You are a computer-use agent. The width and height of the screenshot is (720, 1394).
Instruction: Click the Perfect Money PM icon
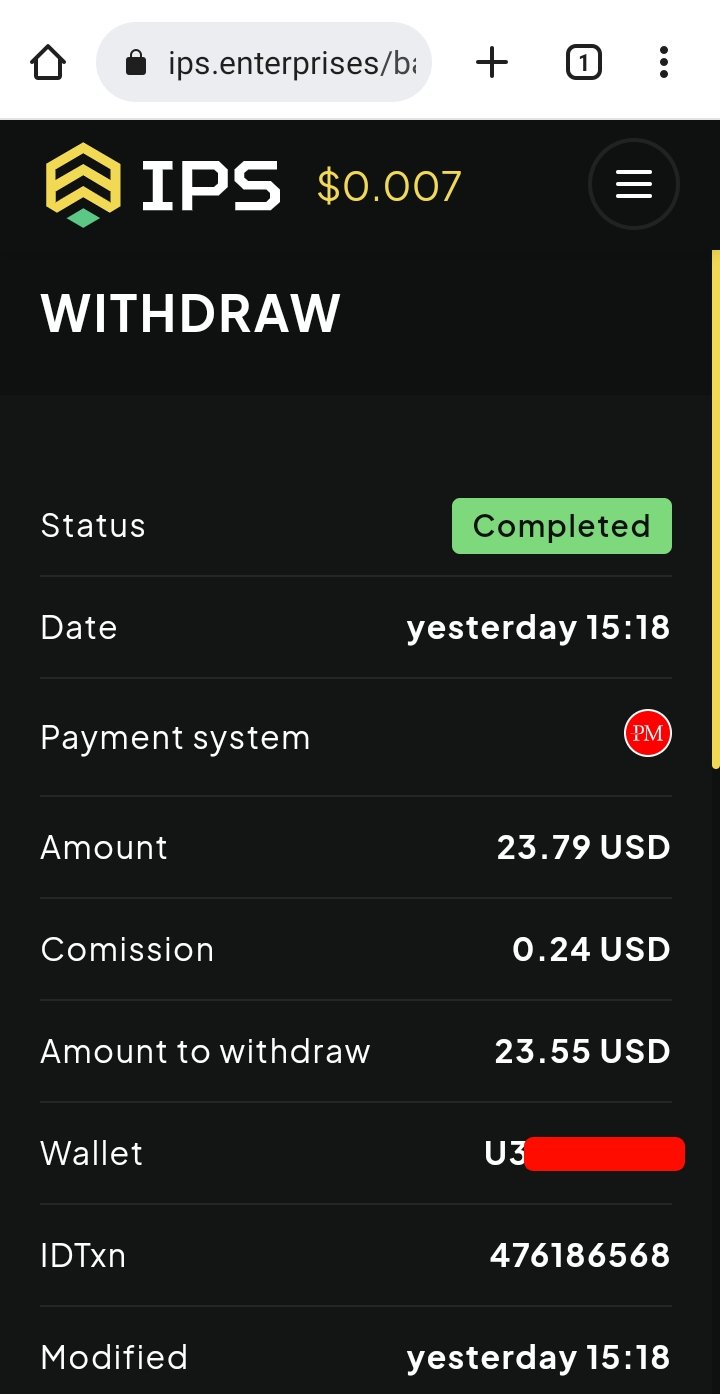[647, 735]
